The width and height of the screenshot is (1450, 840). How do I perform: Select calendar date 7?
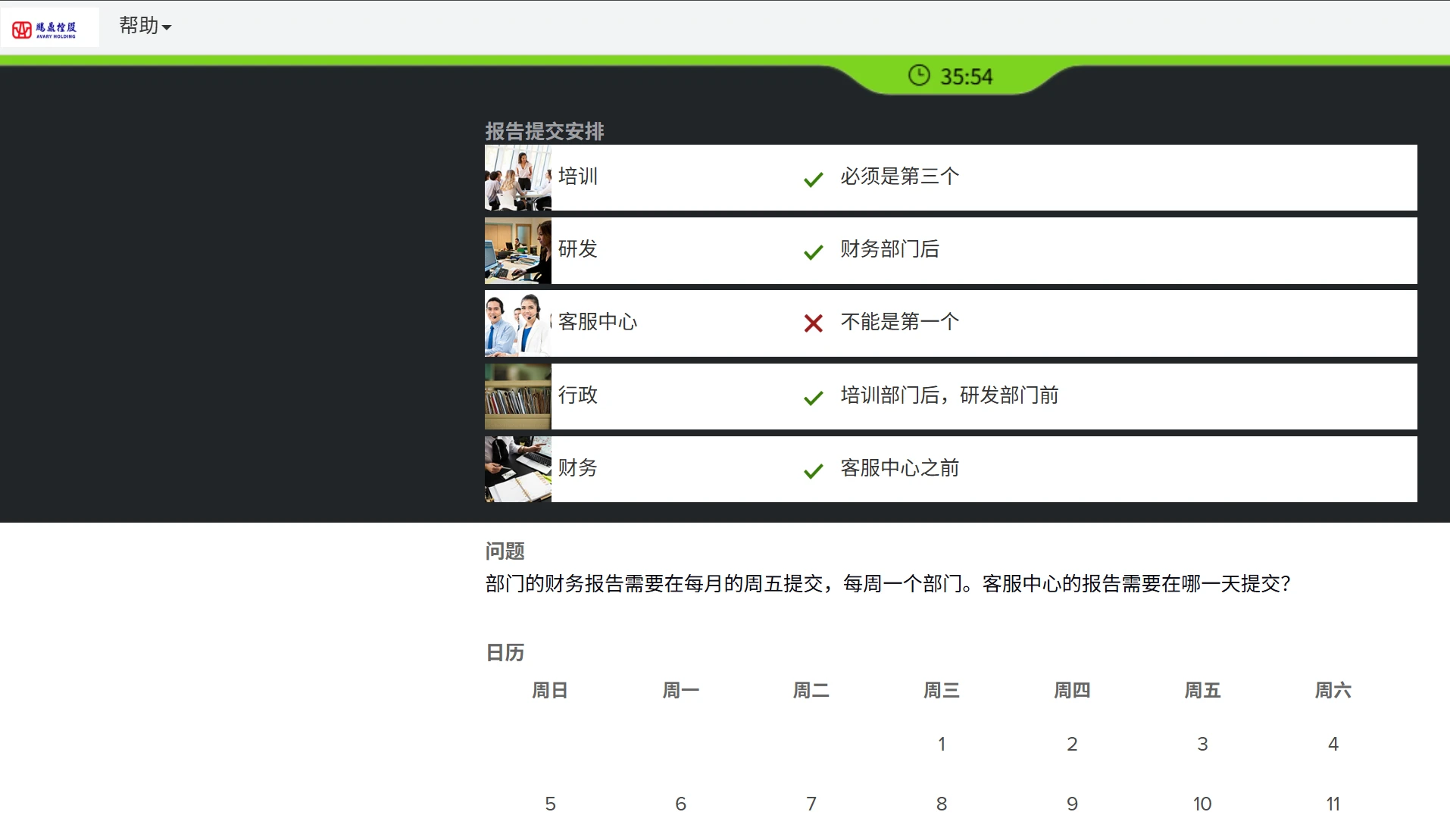click(811, 804)
